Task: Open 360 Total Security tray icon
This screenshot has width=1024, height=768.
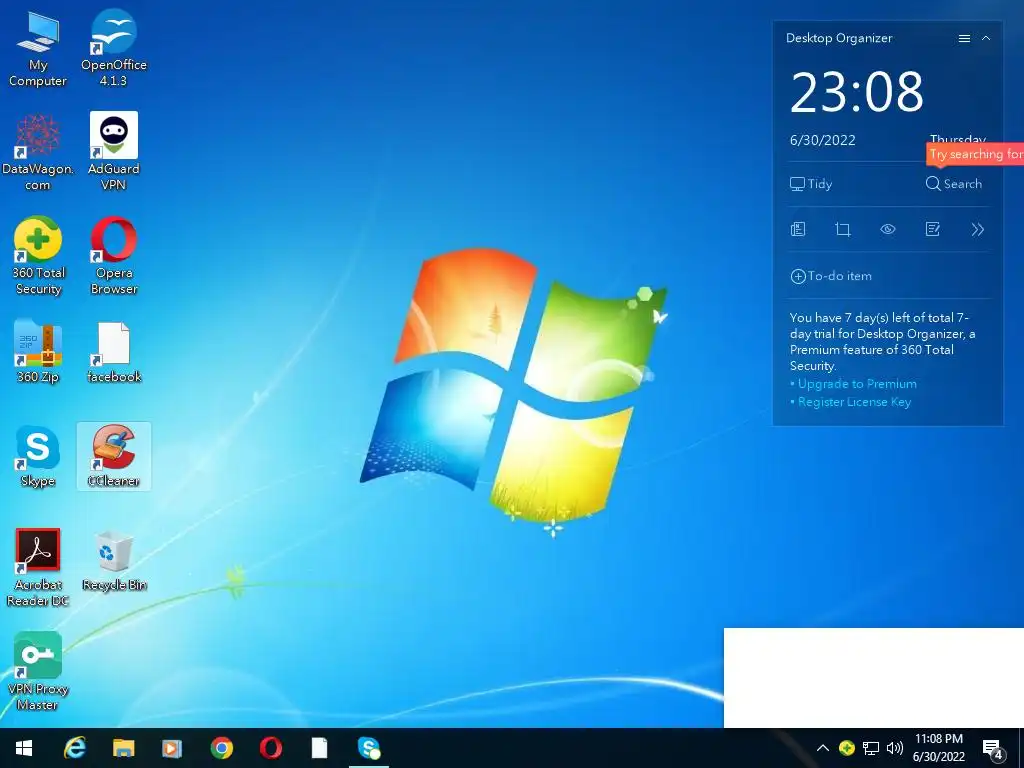Action: click(x=846, y=748)
